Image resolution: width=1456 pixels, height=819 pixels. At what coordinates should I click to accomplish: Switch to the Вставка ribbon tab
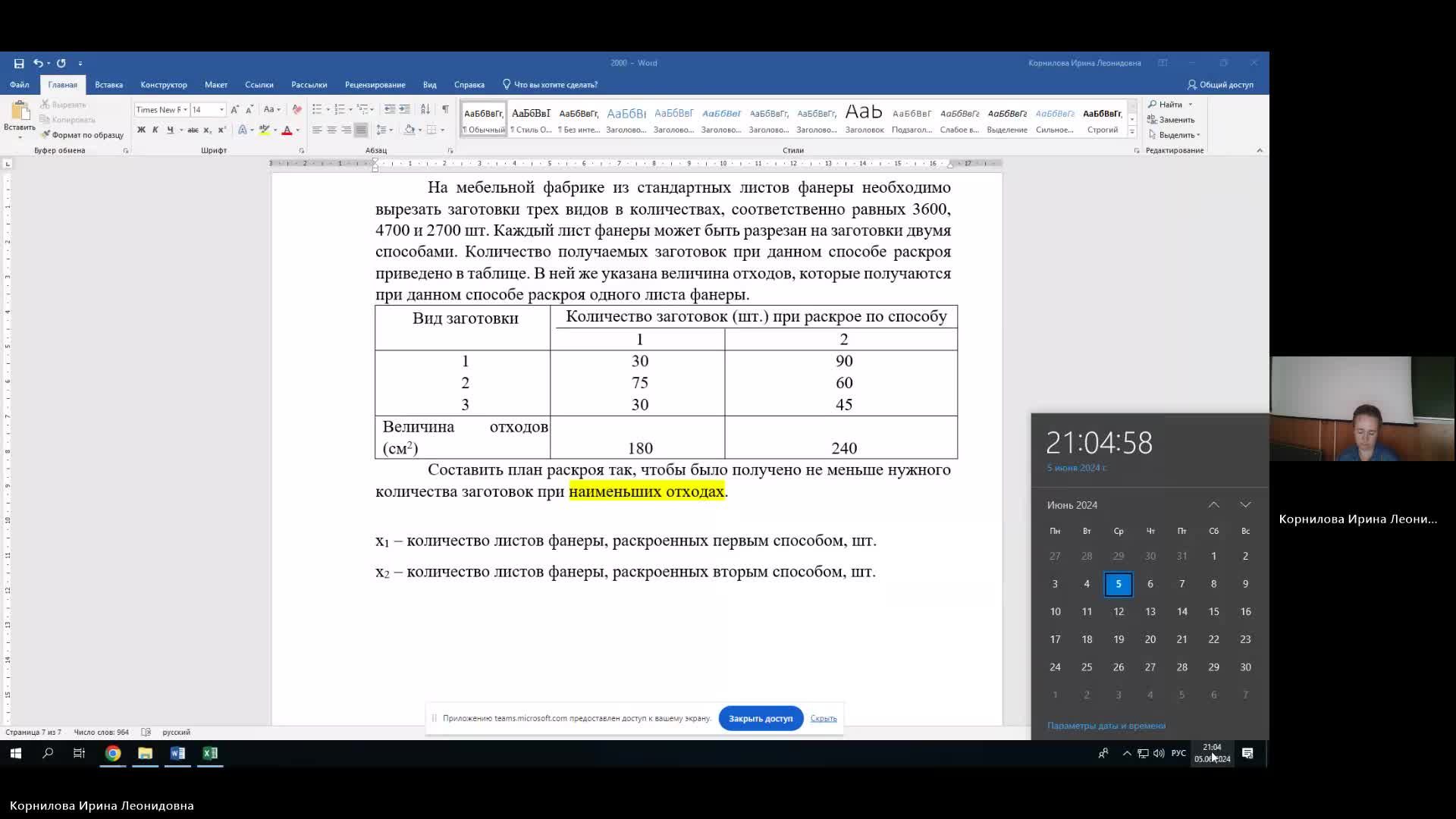point(108,85)
